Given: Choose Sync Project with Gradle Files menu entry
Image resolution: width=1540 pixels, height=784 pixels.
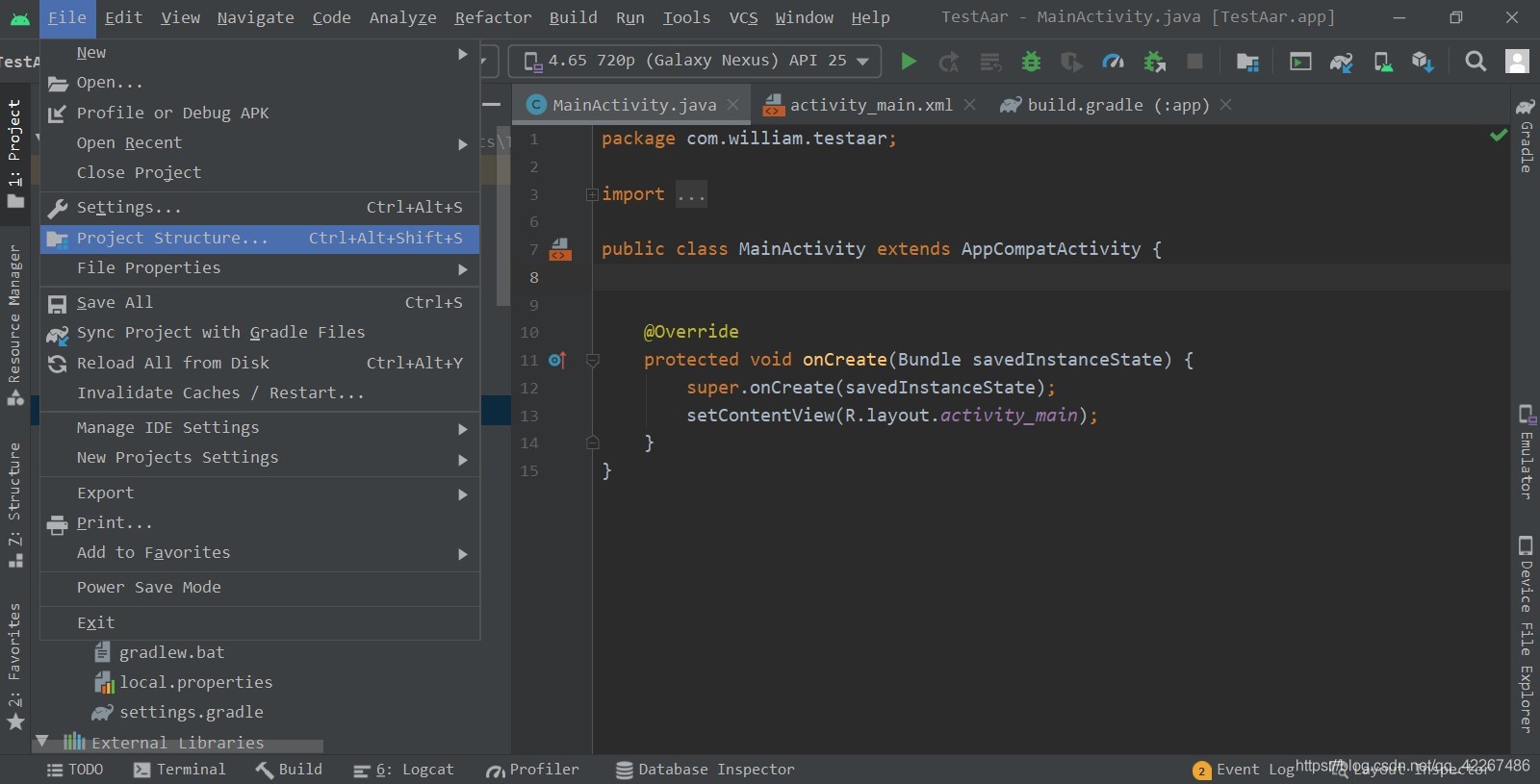Looking at the screenshot, I should (x=260, y=333).
